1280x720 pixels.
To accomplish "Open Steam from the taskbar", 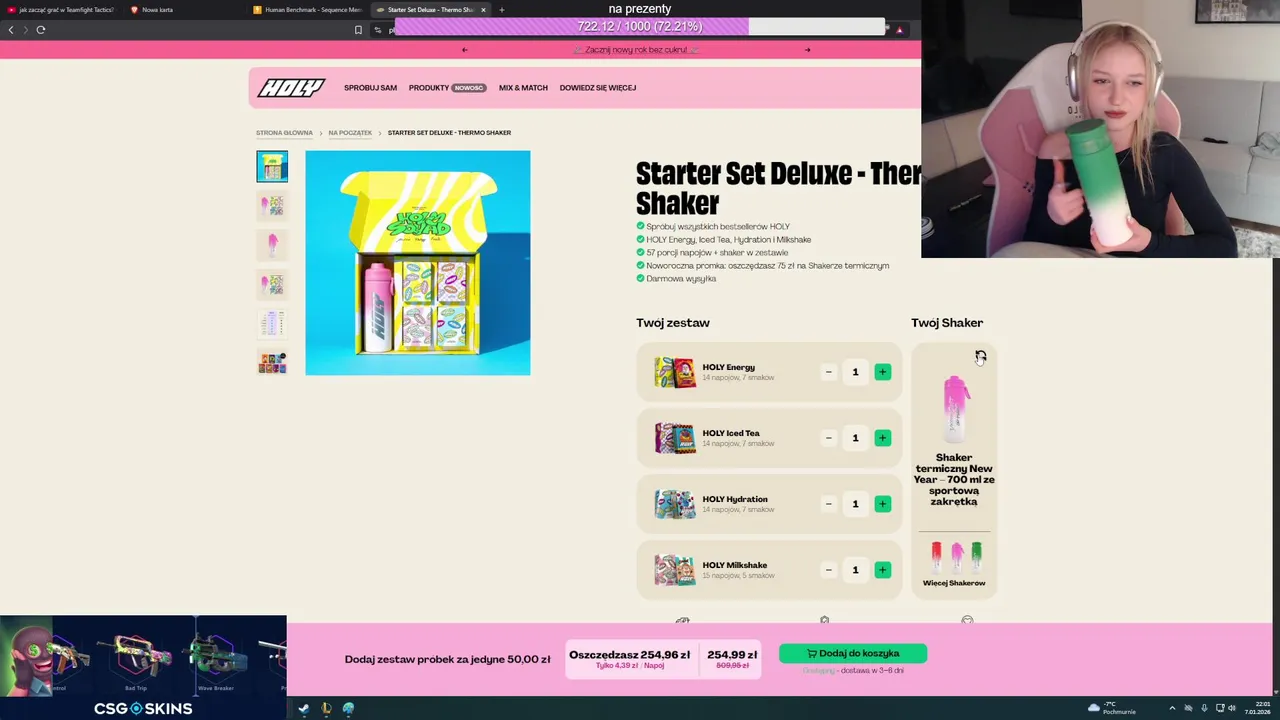I will coord(304,708).
